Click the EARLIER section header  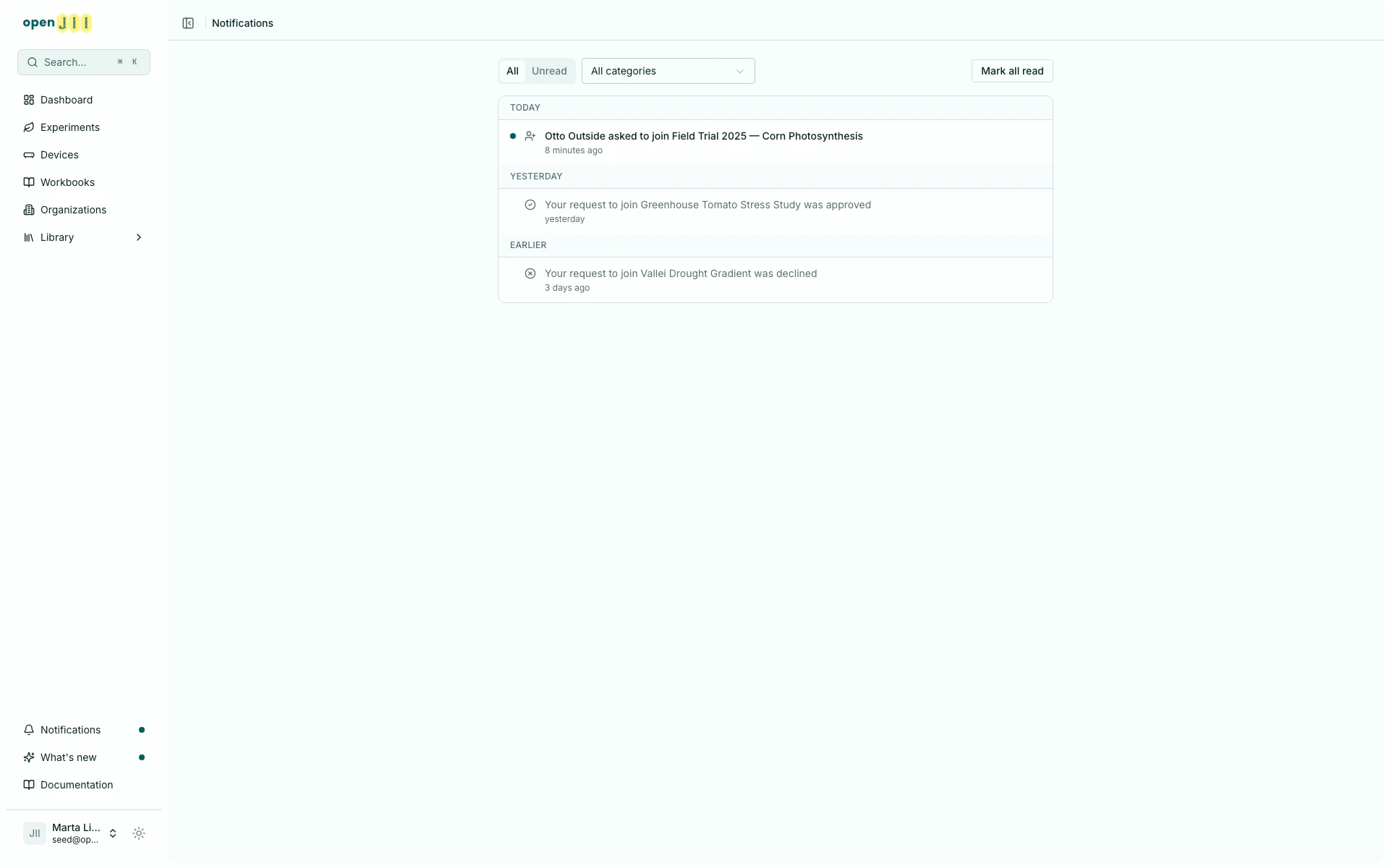coord(528,245)
